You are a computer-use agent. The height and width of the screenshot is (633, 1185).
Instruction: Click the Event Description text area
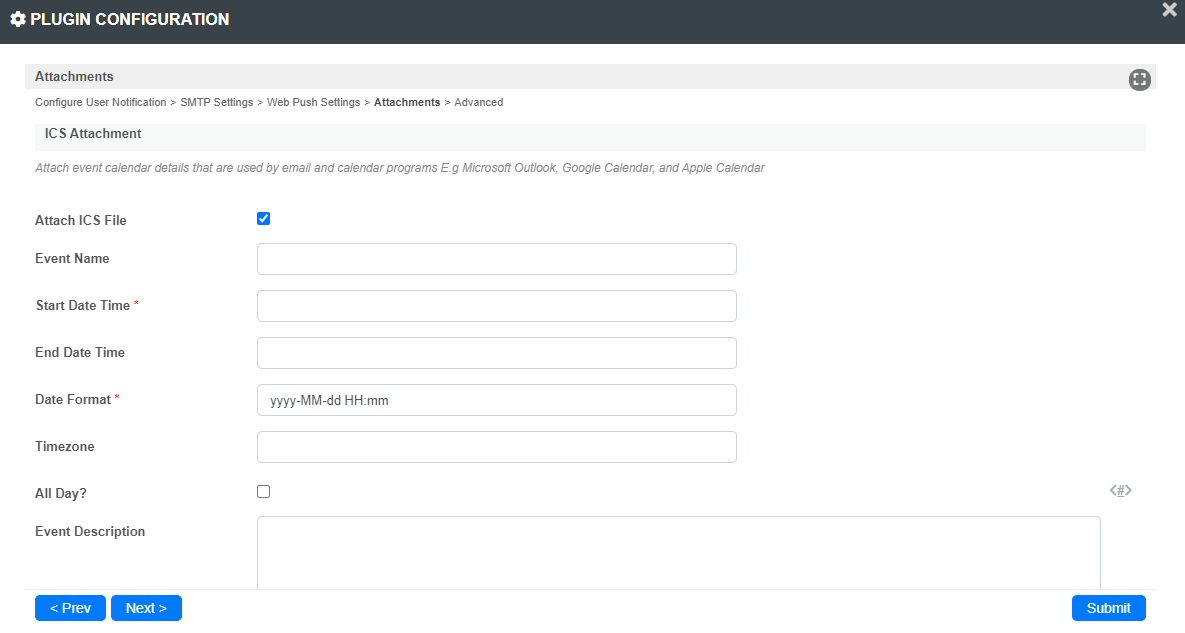tap(679, 553)
